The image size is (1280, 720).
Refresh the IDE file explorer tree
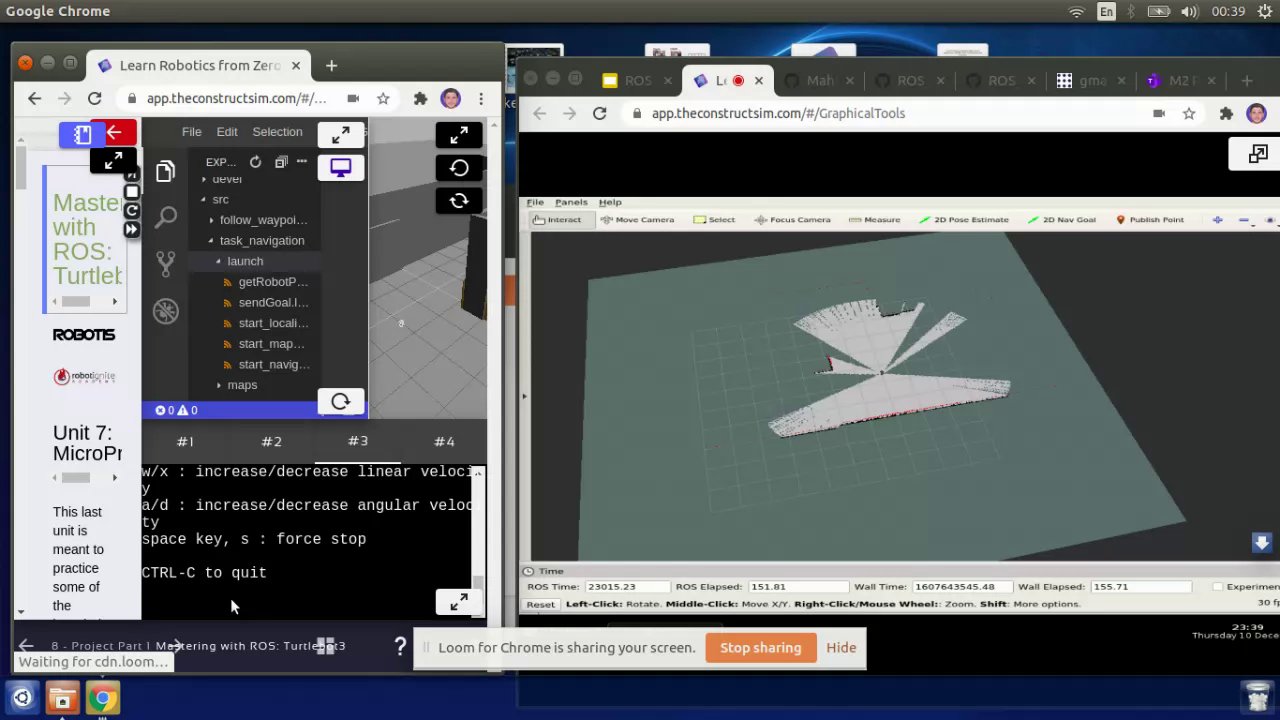tap(255, 162)
